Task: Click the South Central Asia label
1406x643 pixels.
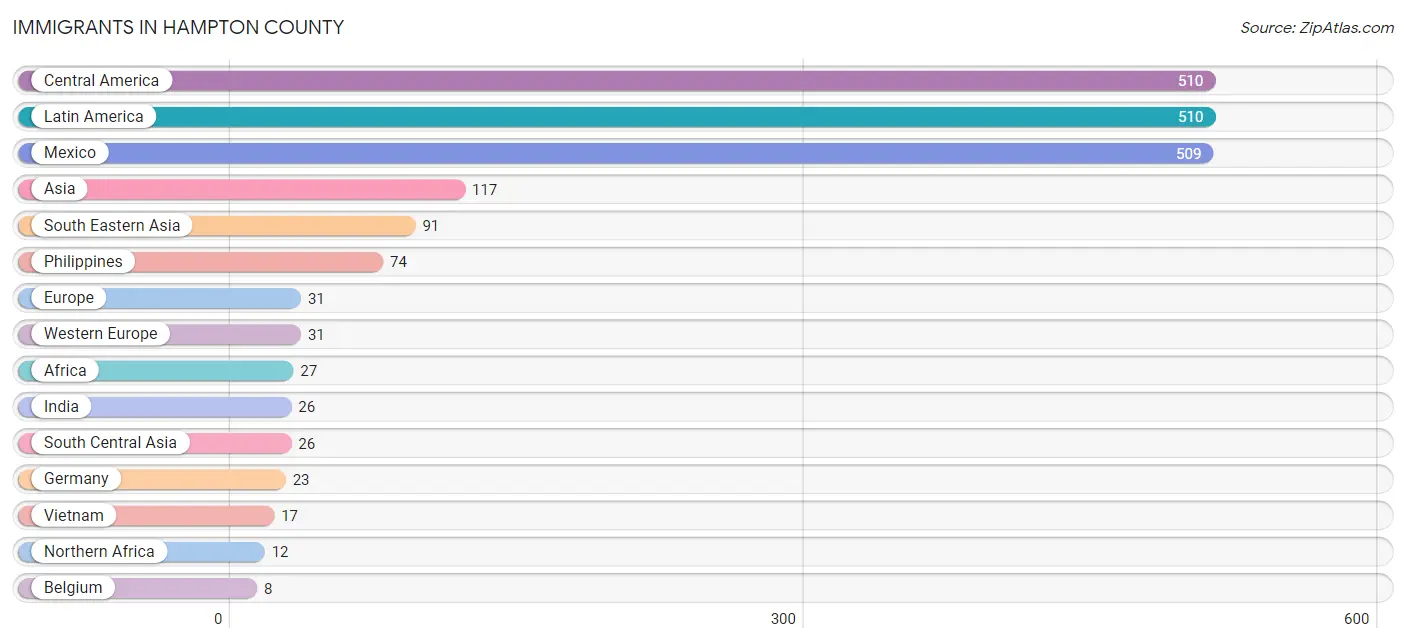Action: tap(110, 443)
